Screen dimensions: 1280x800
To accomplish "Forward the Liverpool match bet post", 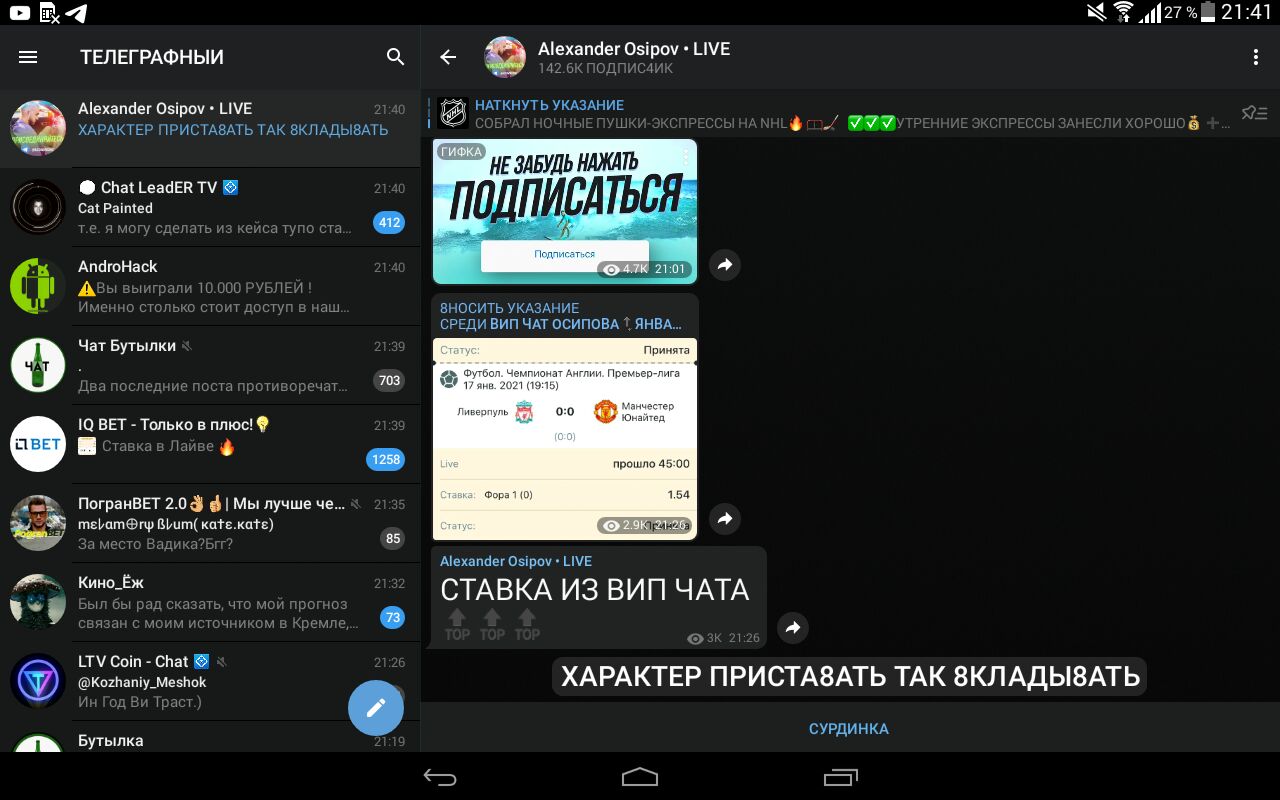I will pyautogui.click(x=725, y=518).
